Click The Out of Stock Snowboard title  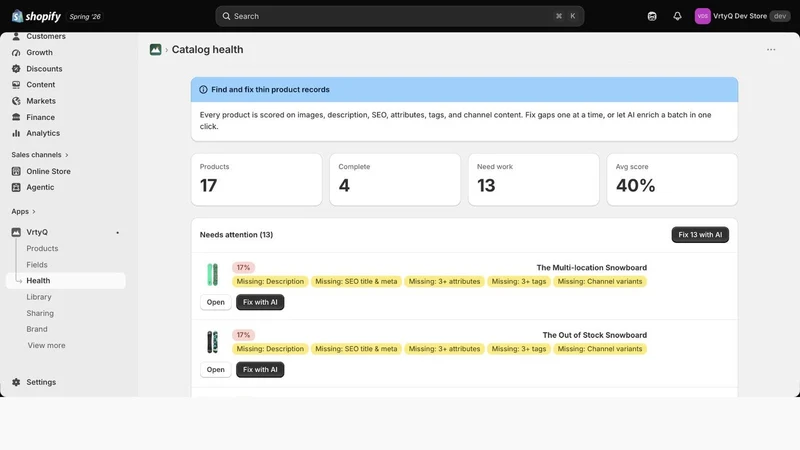coord(594,335)
